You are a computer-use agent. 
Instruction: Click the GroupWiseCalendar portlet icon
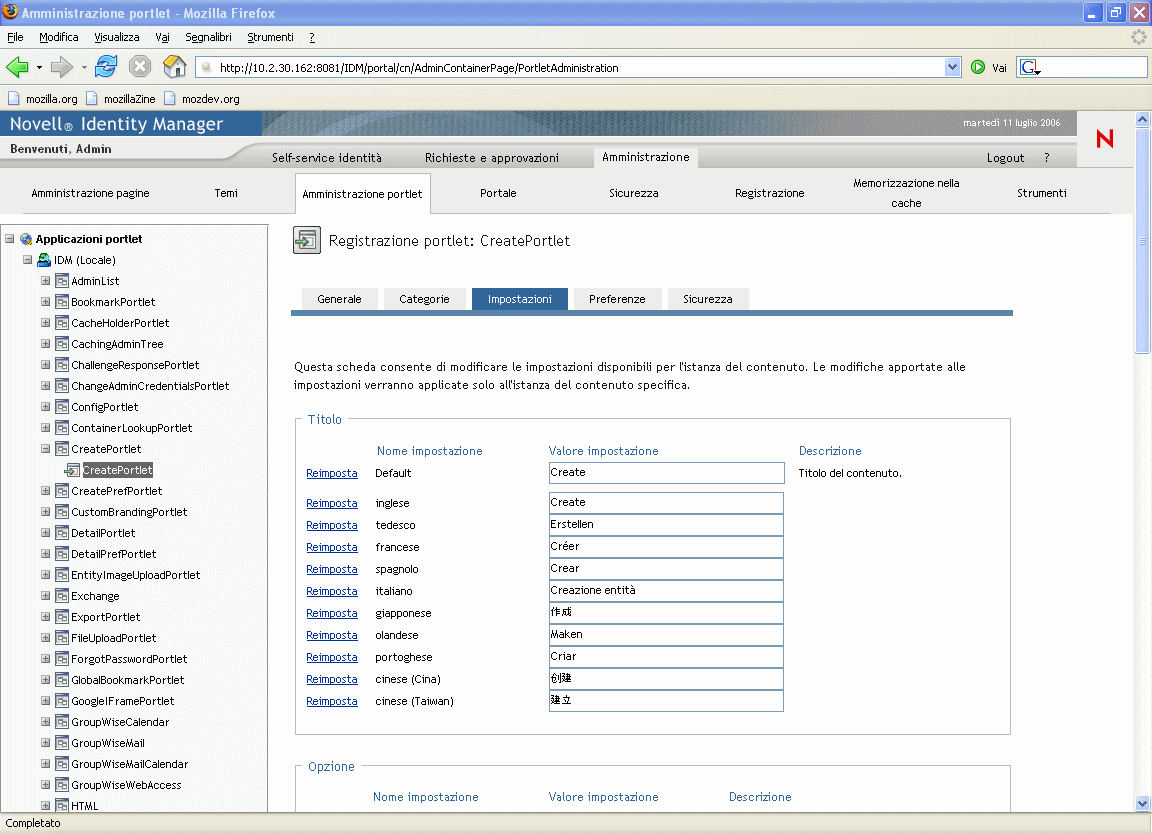click(61, 722)
